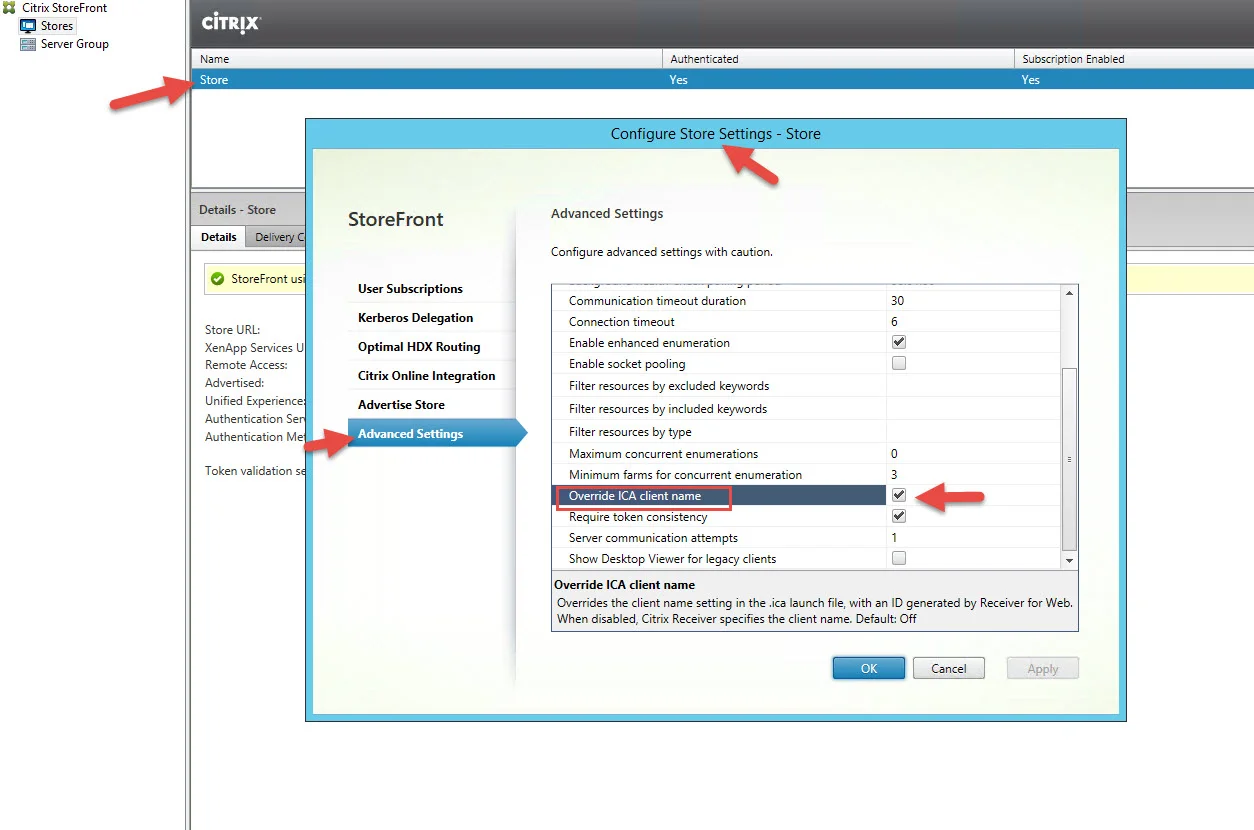Open Server Group in the tree
This screenshot has width=1254, height=830.
point(75,44)
